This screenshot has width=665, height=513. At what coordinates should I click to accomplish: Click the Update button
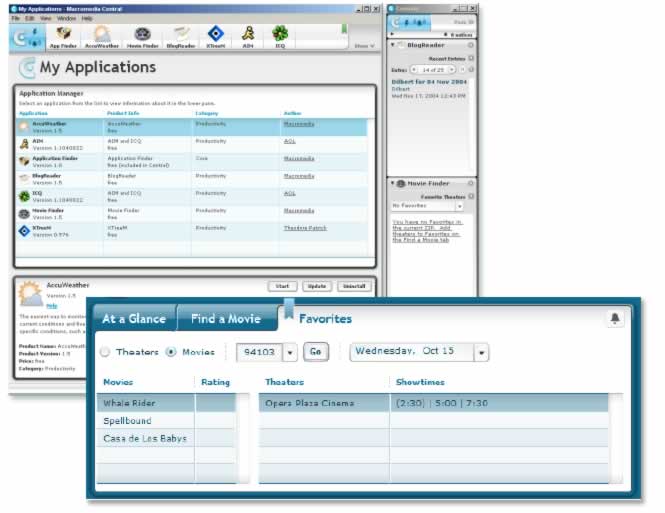(317, 286)
